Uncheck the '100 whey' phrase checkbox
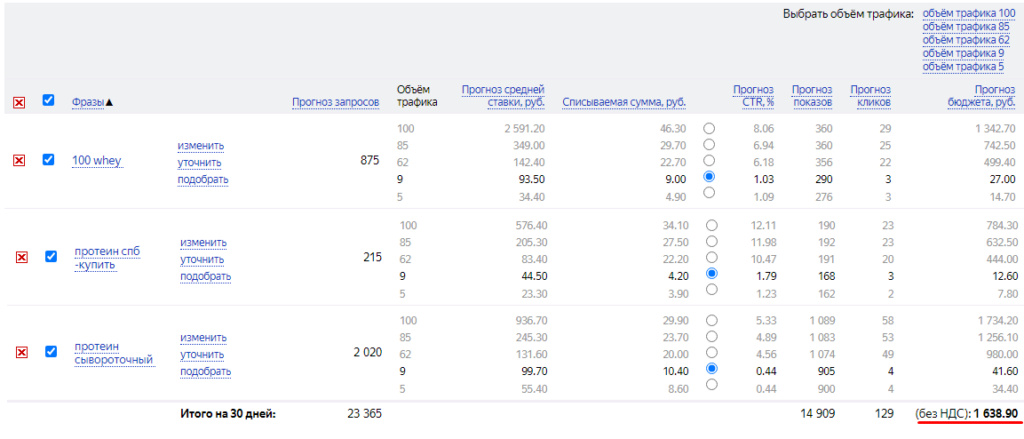The height and width of the screenshot is (439, 1024). click(x=49, y=160)
